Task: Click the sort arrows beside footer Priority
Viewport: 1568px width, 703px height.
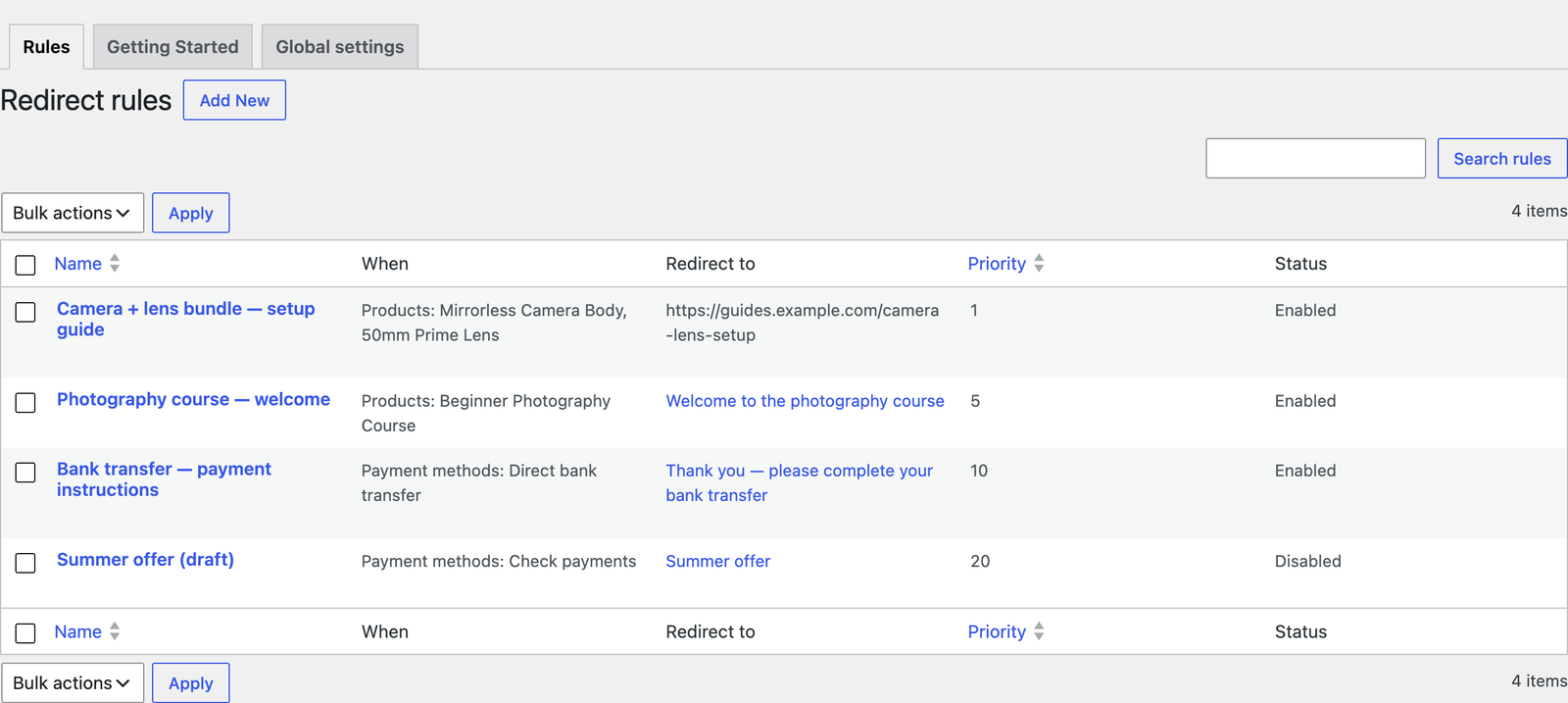Action: click(x=1039, y=631)
